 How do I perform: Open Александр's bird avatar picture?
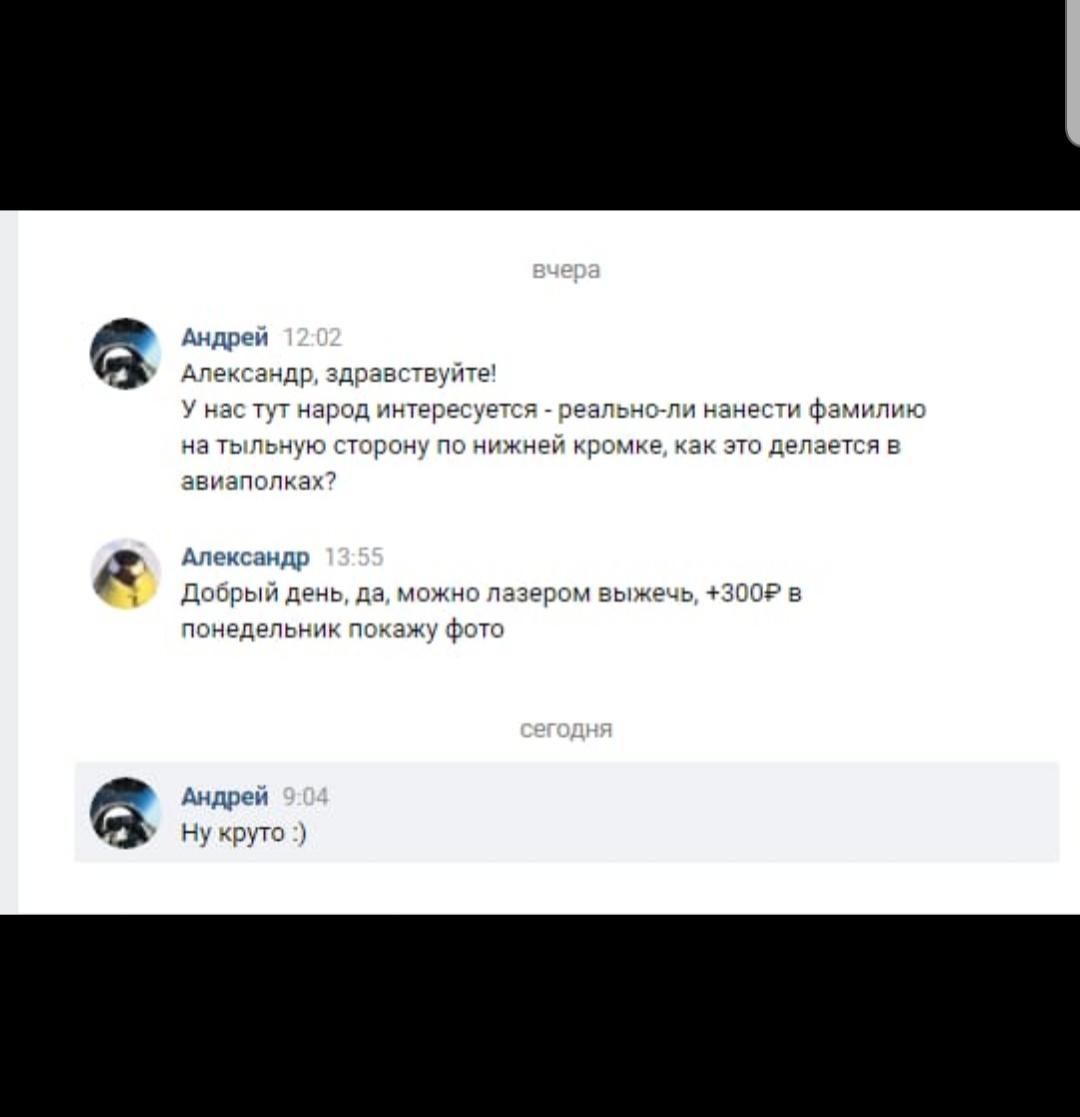point(125,573)
